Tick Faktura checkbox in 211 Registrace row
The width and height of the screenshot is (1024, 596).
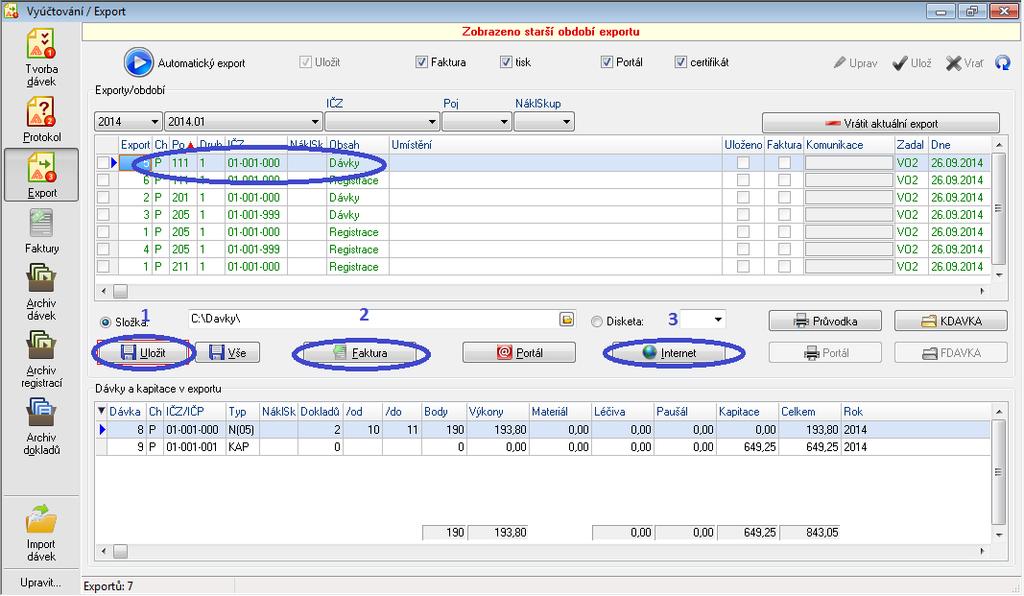point(784,266)
